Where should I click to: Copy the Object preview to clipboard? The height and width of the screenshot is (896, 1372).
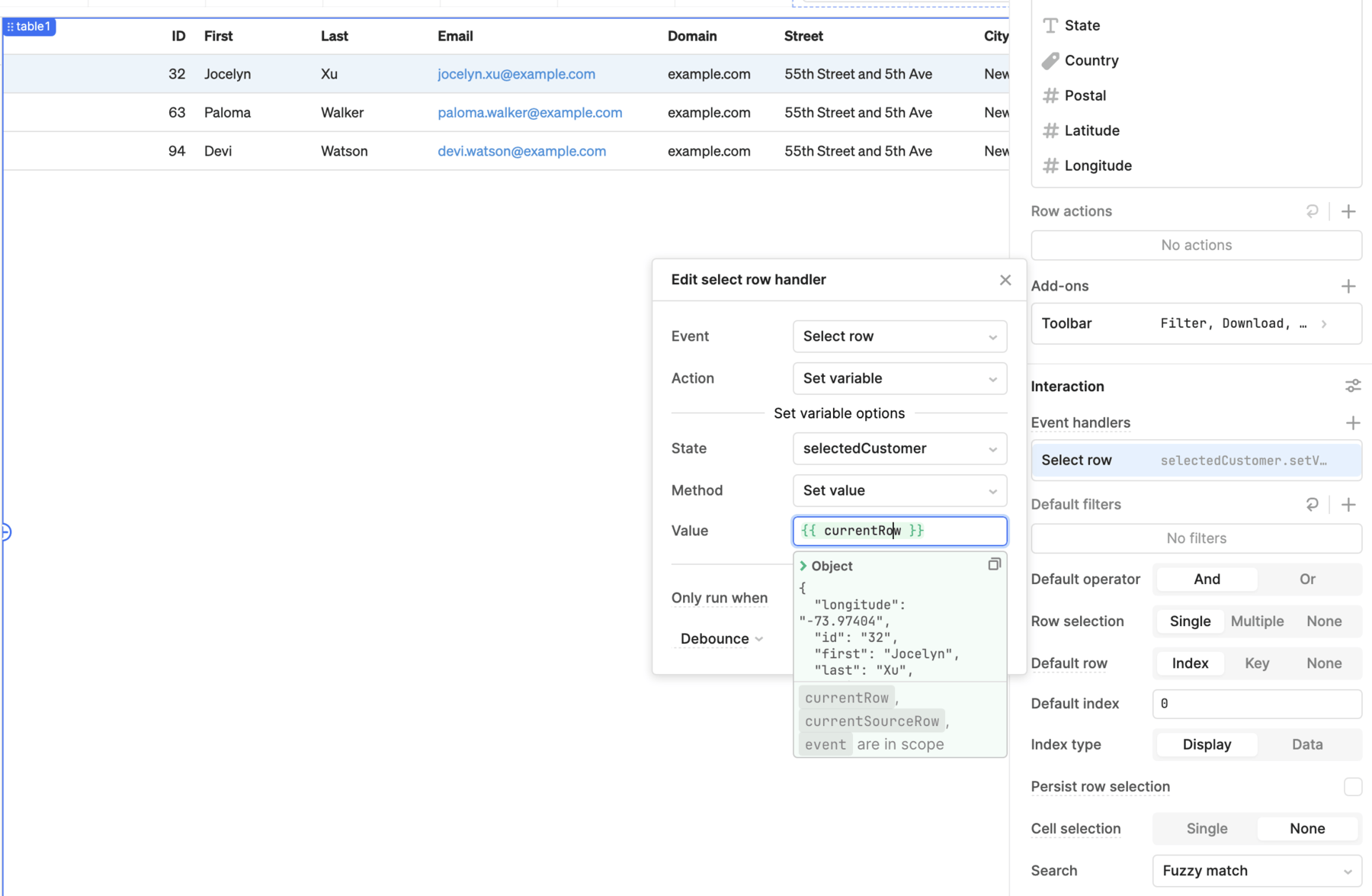(x=994, y=564)
